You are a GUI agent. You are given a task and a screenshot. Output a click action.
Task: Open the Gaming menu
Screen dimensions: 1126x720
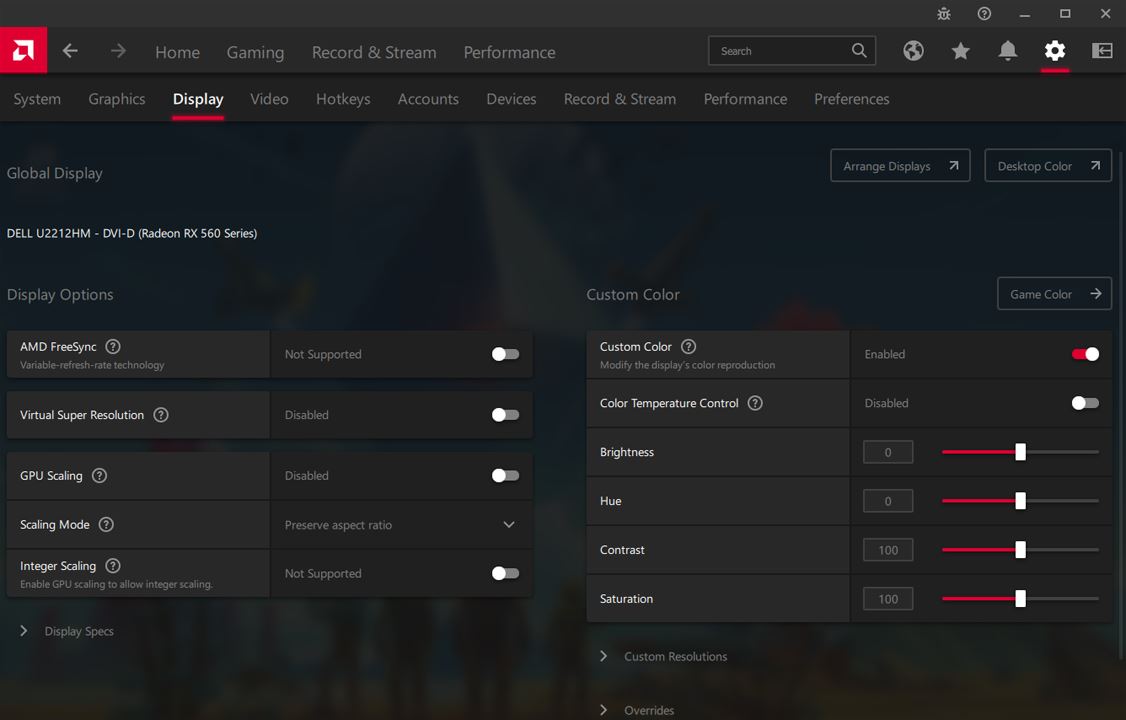pyautogui.click(x=255, y=52)
